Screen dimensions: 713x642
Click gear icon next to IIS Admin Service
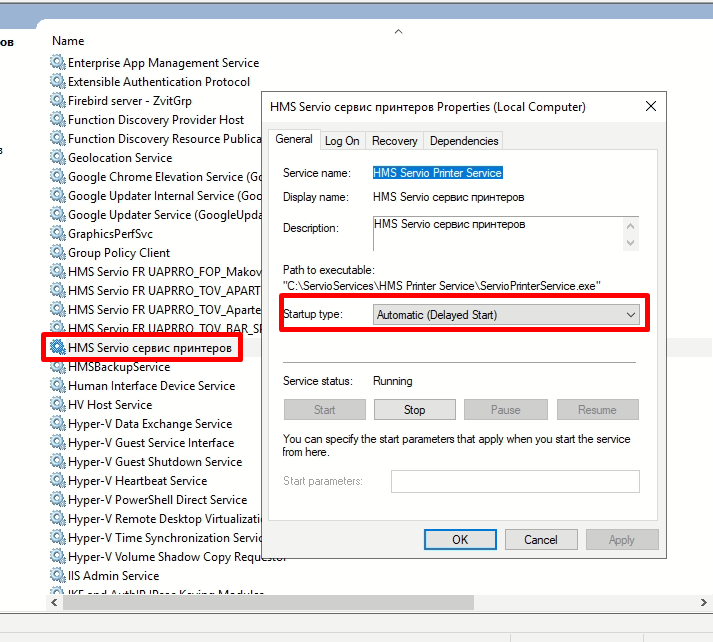[x=58, y=576]
